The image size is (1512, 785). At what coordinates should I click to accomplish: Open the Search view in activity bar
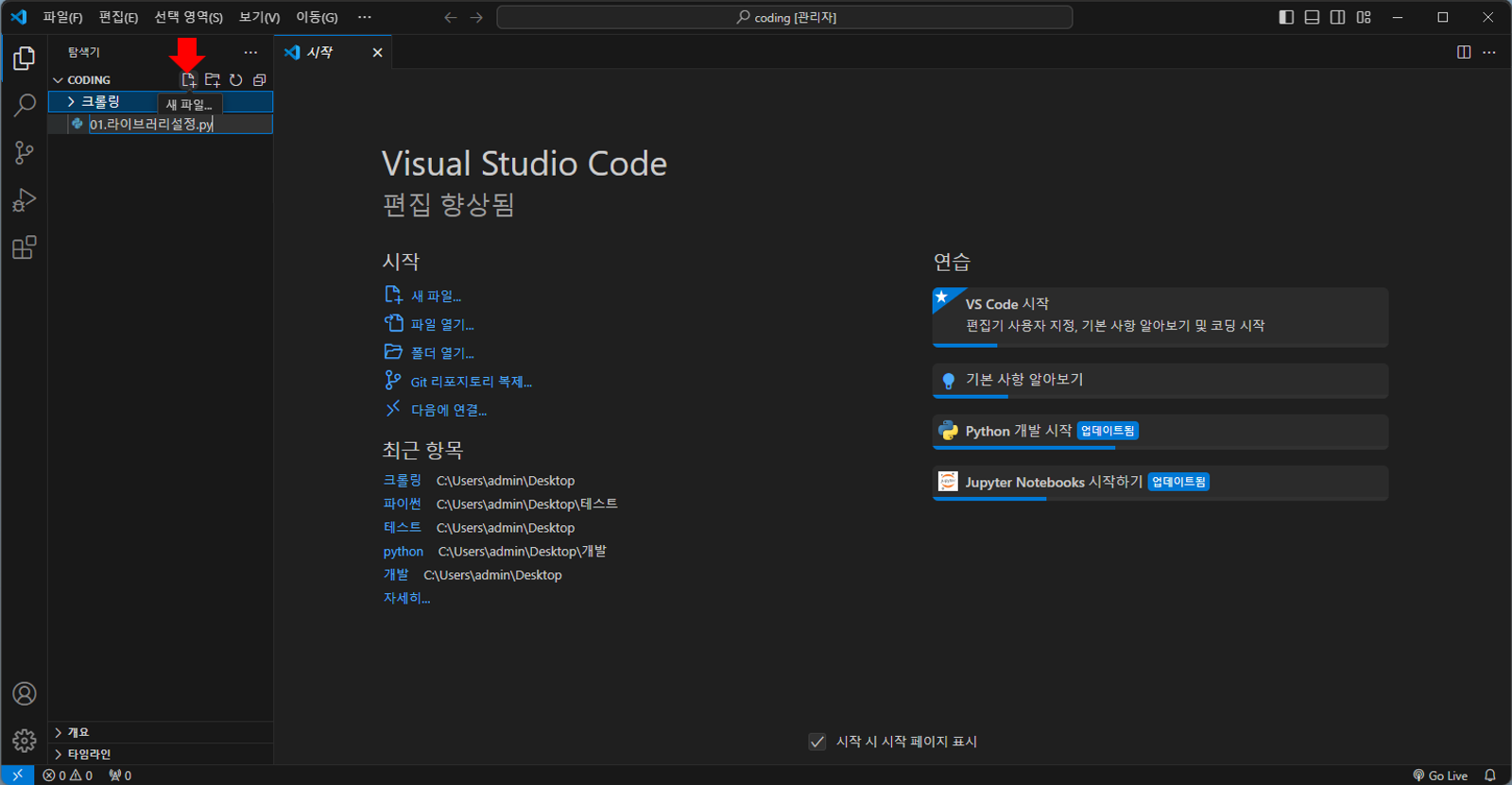24,105
